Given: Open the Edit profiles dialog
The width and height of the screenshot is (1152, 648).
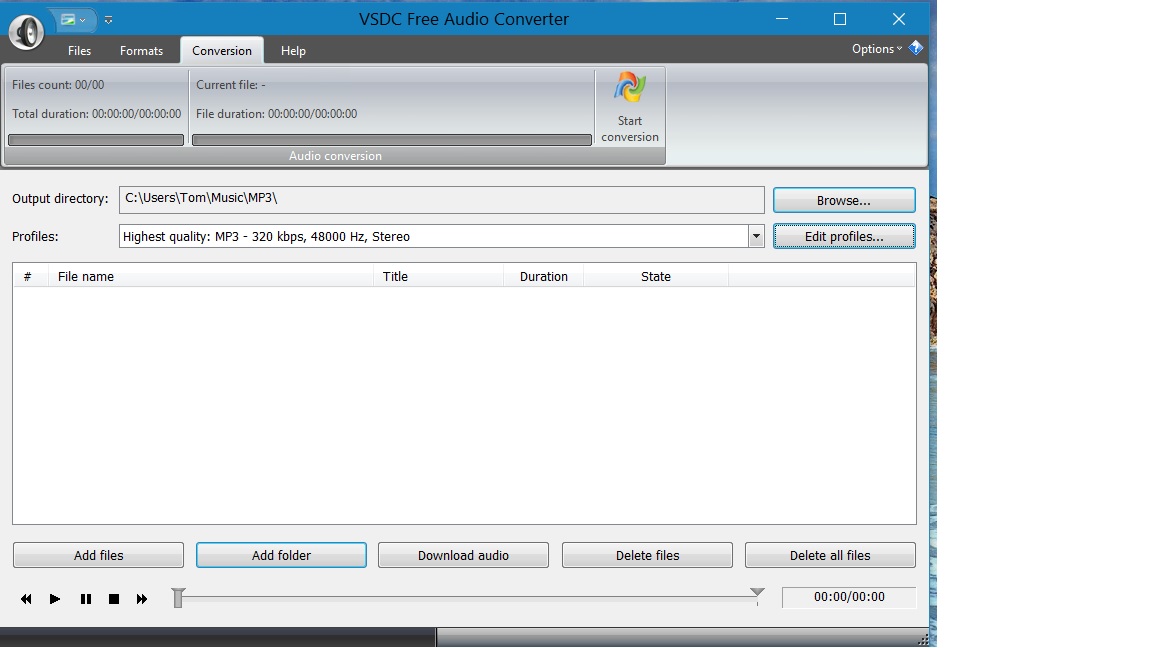Looking at the screenshot, I should (x=843, y=237).
